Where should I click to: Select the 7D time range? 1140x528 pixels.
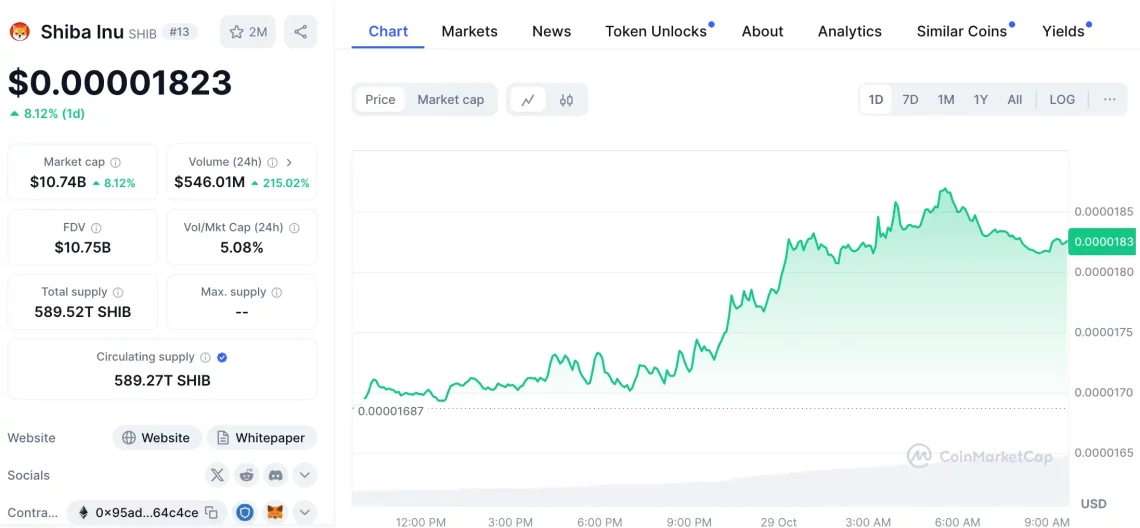pyautogui.click(x=910, y=100)
